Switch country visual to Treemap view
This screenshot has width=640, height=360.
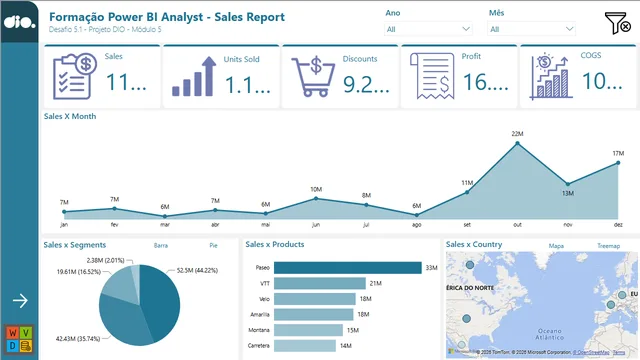pos(609,246)
